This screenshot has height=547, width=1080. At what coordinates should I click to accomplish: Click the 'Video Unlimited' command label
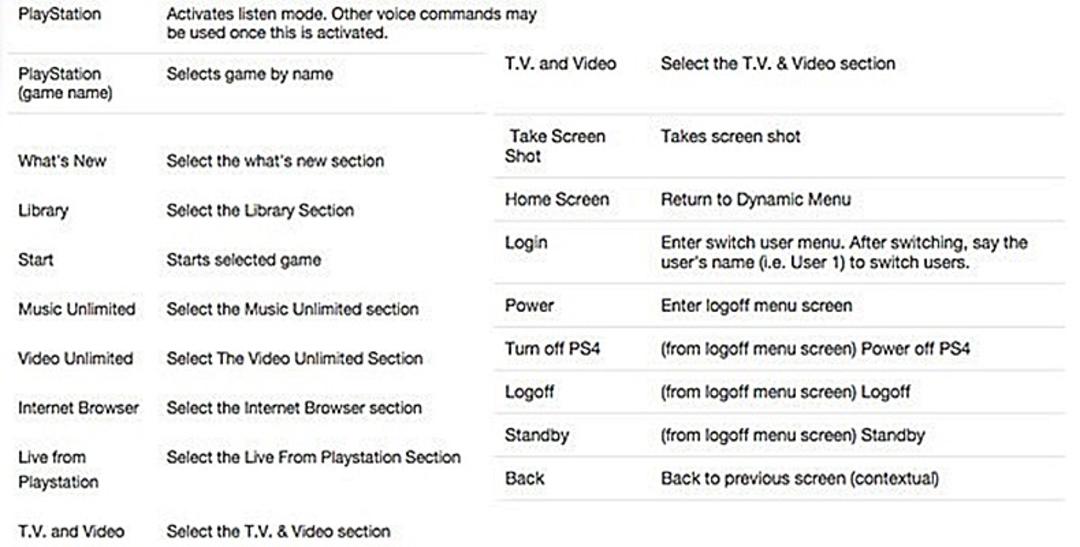tap(75, 359)
